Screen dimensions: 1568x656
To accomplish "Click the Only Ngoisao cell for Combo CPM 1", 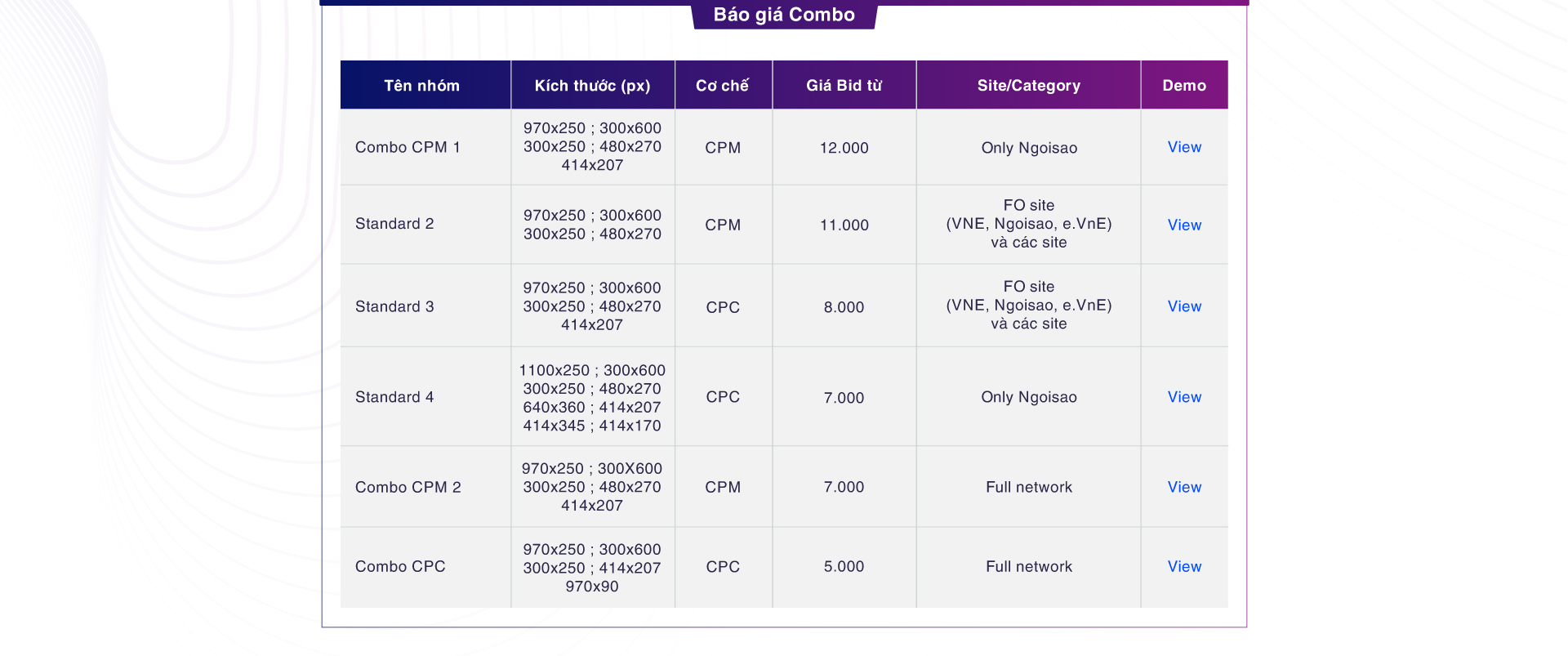I will 1029,148.
